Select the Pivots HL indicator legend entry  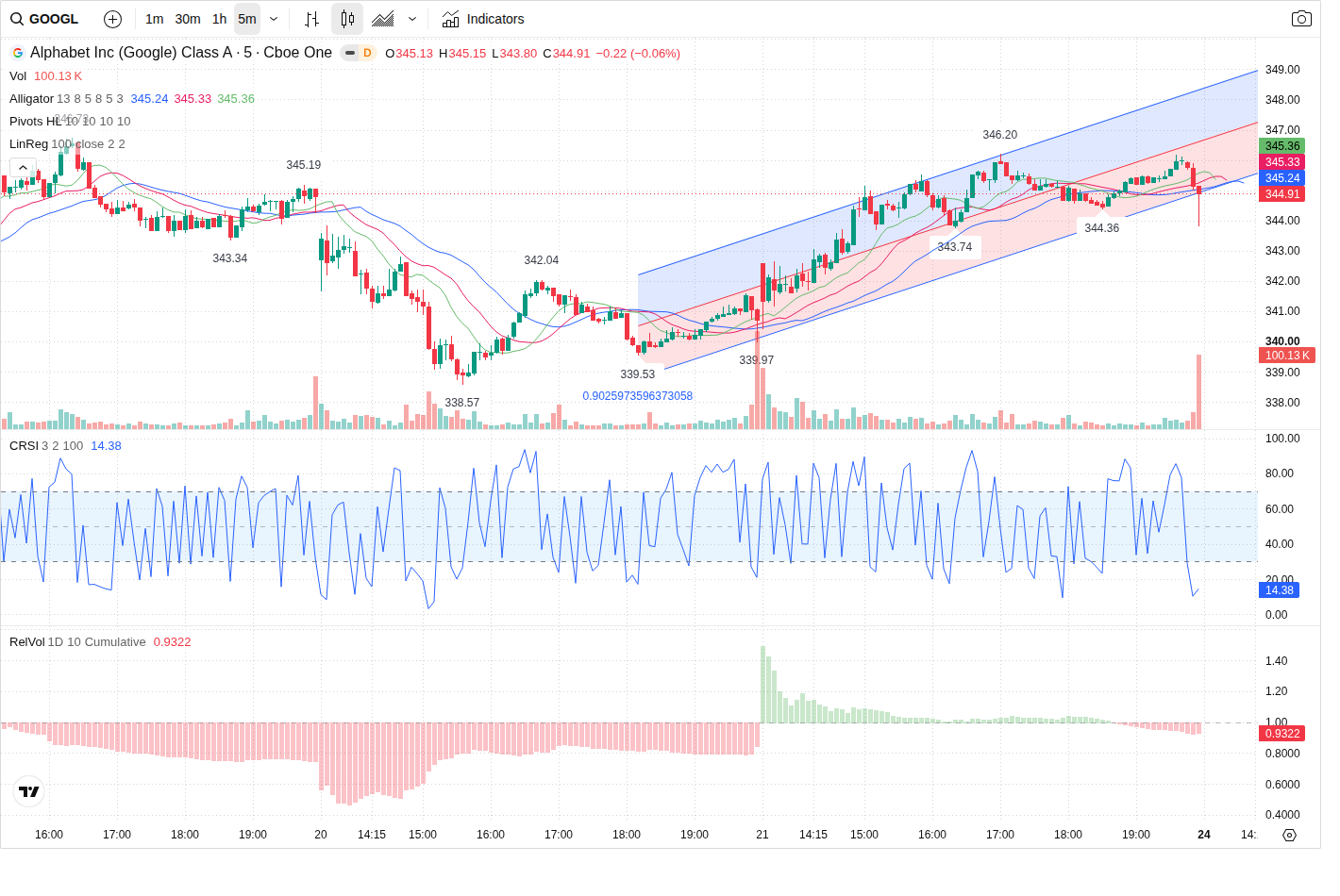pyautogui.click(x=35, y=122)
